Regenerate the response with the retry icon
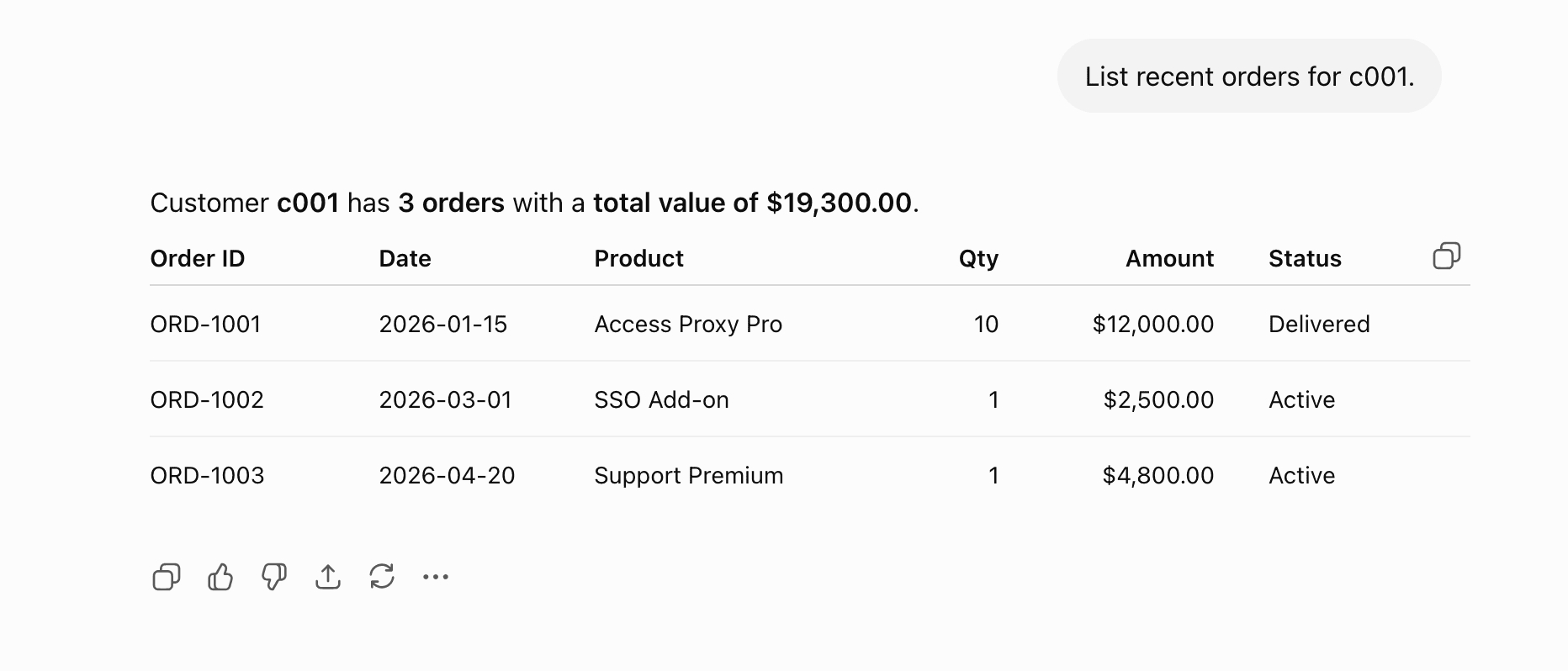Viewport: 1568px width, 671px height. [x=382, y=577]
